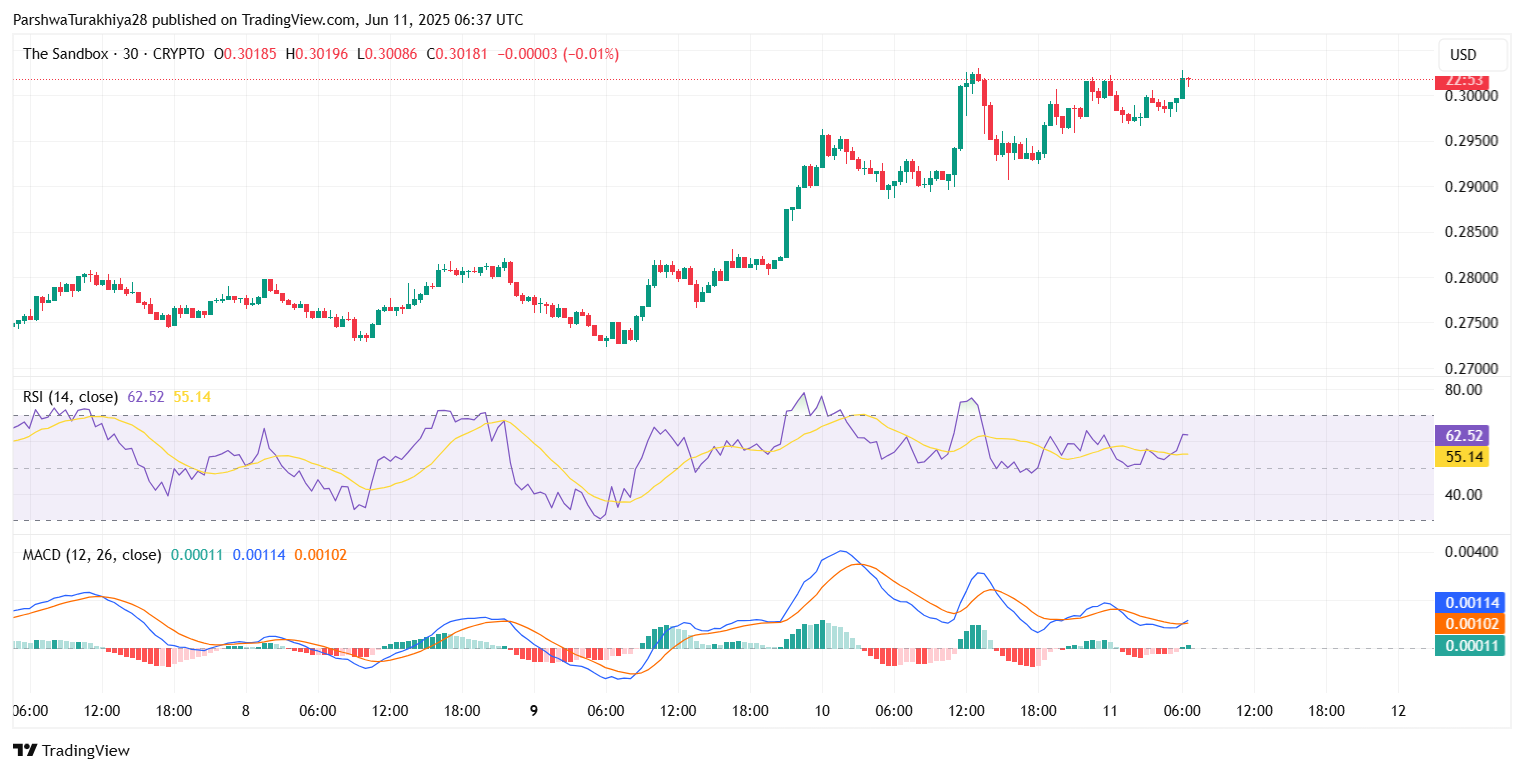Click the RSI (14, close) legend label

(70, 397)
